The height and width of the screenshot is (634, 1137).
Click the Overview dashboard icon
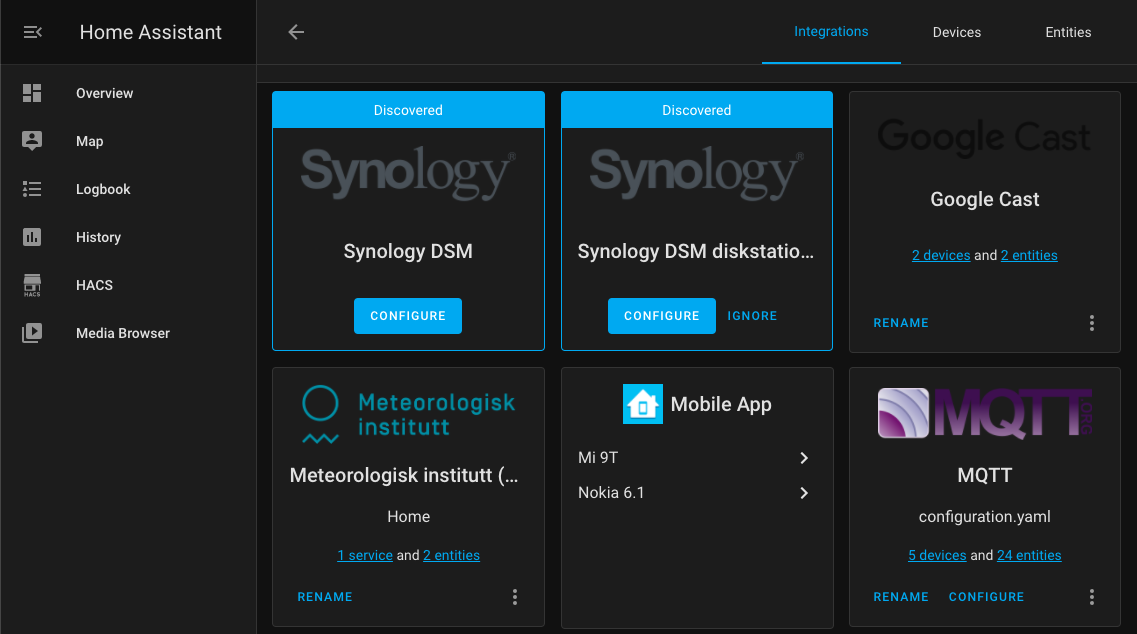tap(32, 93)
